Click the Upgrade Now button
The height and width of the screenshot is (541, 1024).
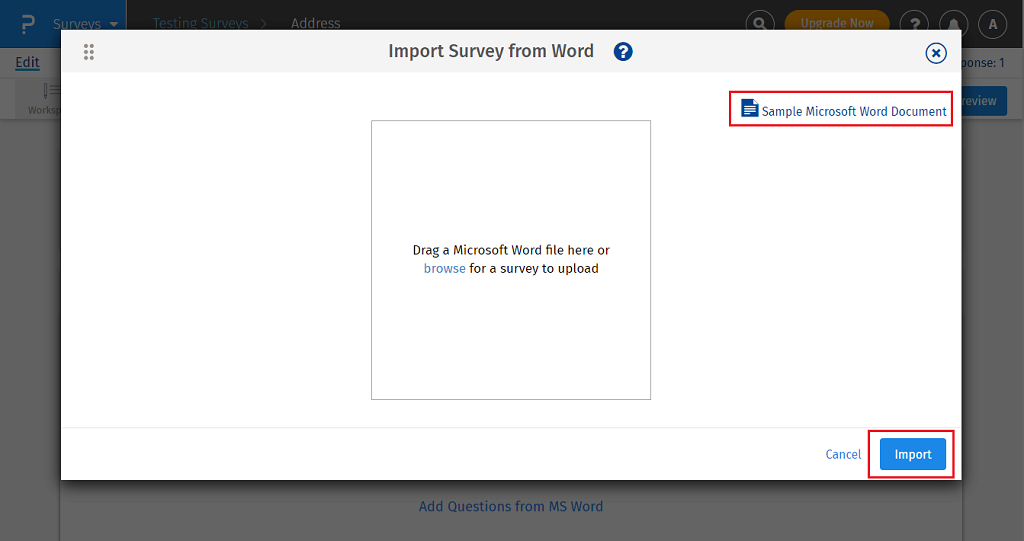[x=837, y=23]
